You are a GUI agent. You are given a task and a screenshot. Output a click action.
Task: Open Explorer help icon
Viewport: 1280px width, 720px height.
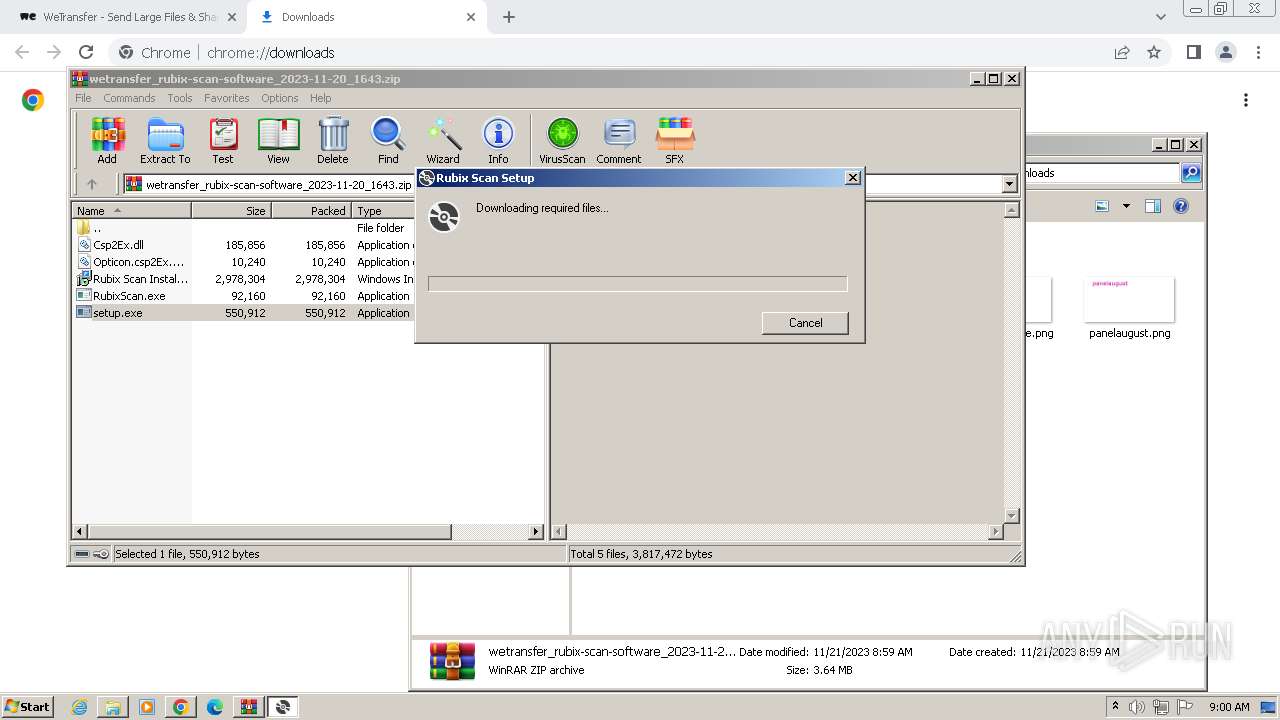click(1181, 207)
